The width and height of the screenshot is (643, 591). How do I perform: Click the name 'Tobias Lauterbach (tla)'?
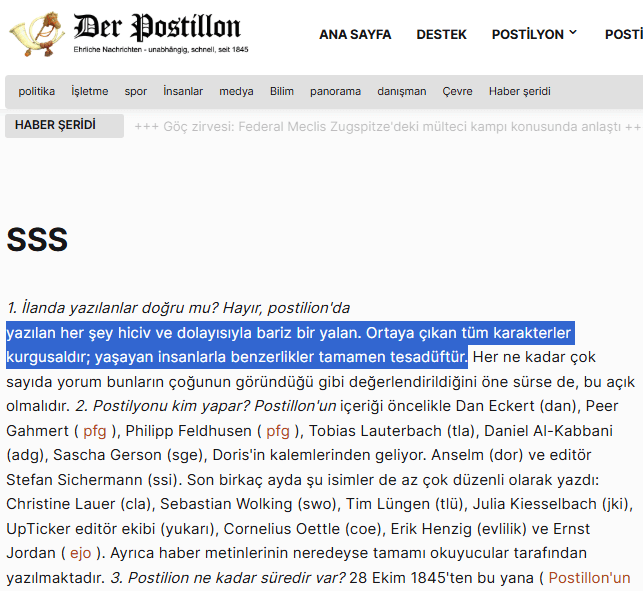point(392,431)
